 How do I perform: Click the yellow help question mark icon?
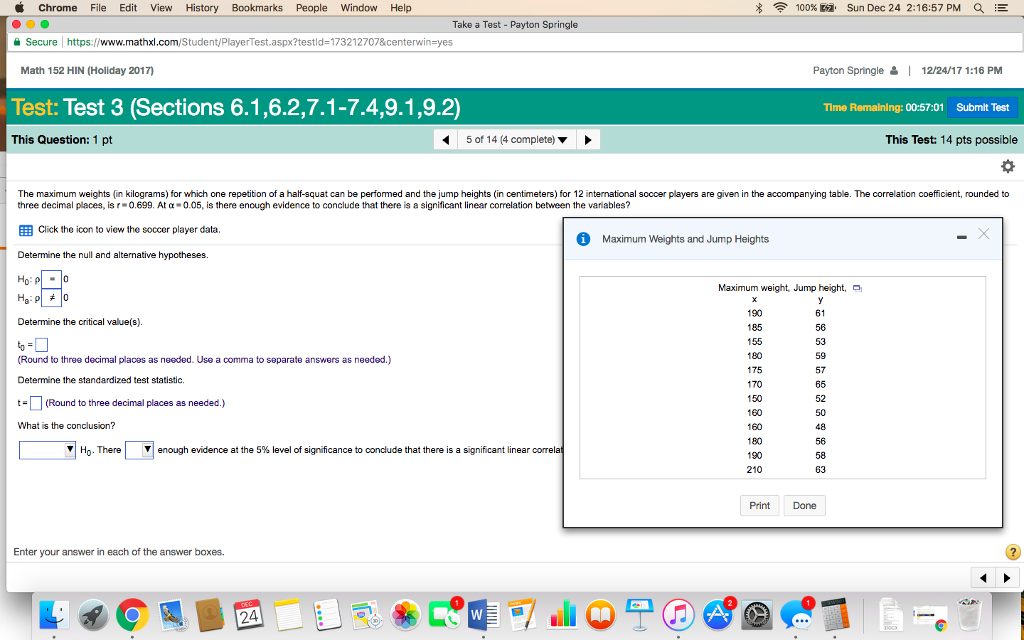[1012, 552]
